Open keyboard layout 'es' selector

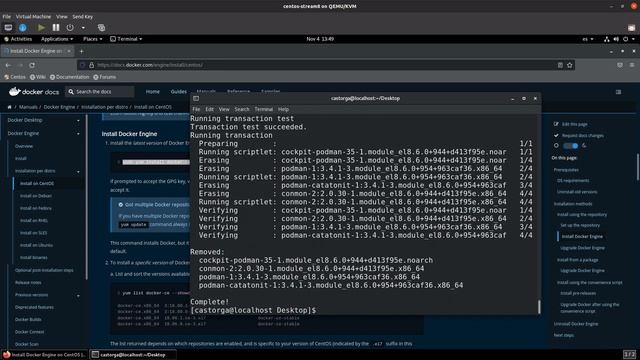pos(588,39)
